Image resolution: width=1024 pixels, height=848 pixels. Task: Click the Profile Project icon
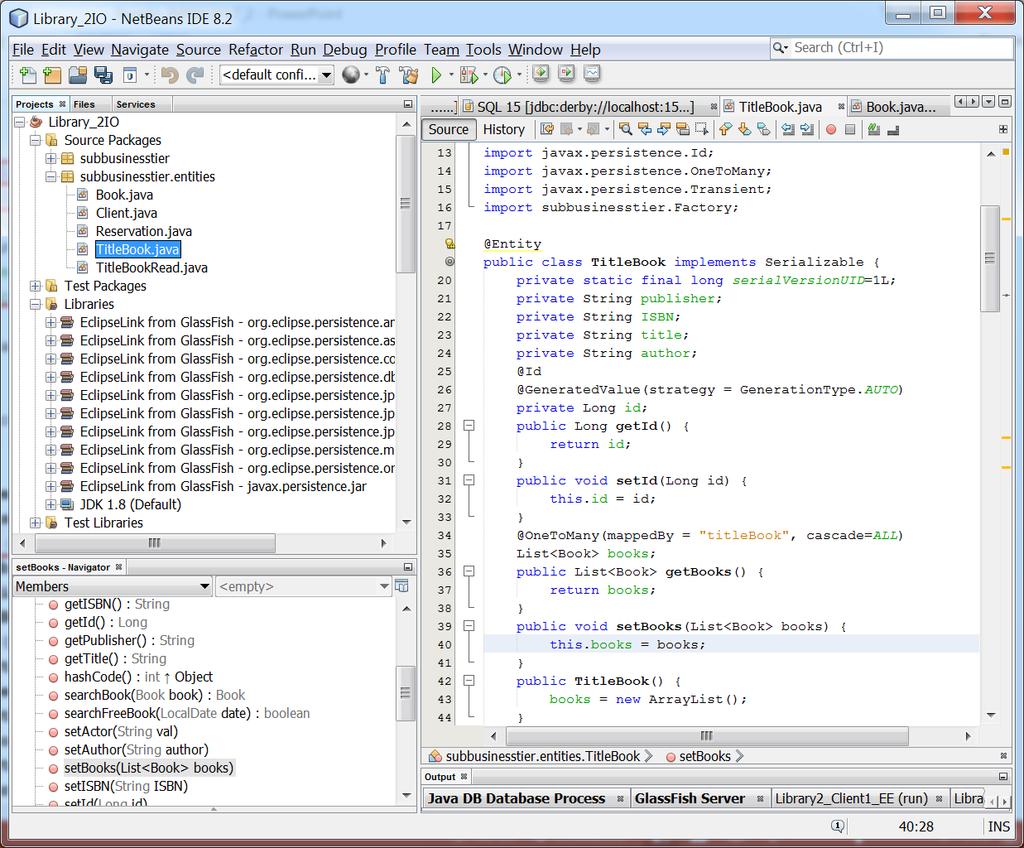(x=502, y=75)
